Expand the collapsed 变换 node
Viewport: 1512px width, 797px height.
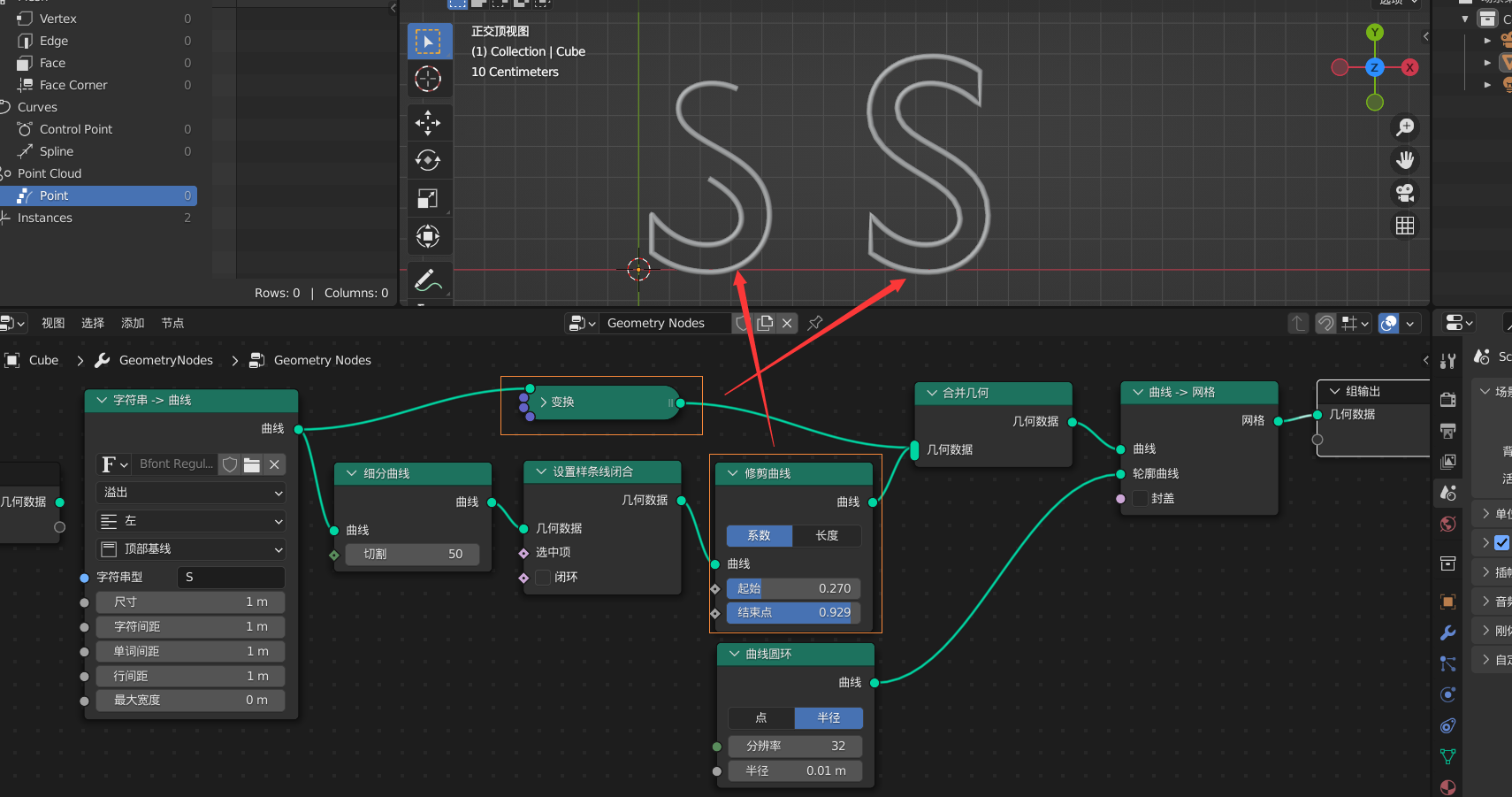(x=544, y=402)
